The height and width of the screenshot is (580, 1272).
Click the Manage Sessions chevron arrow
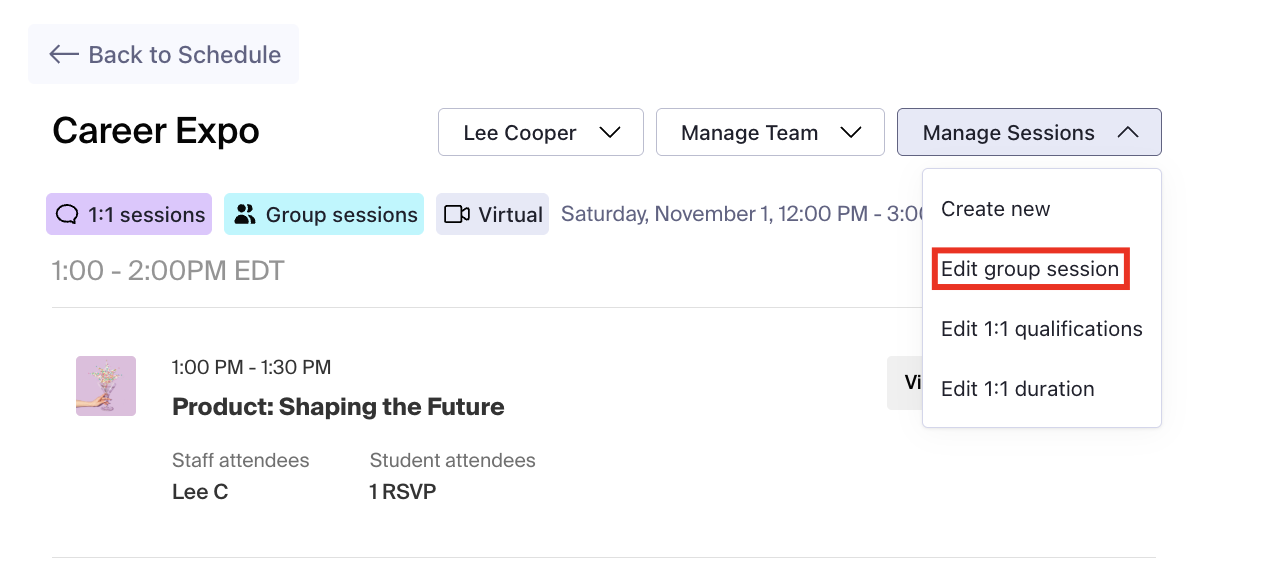[1127, 133]
